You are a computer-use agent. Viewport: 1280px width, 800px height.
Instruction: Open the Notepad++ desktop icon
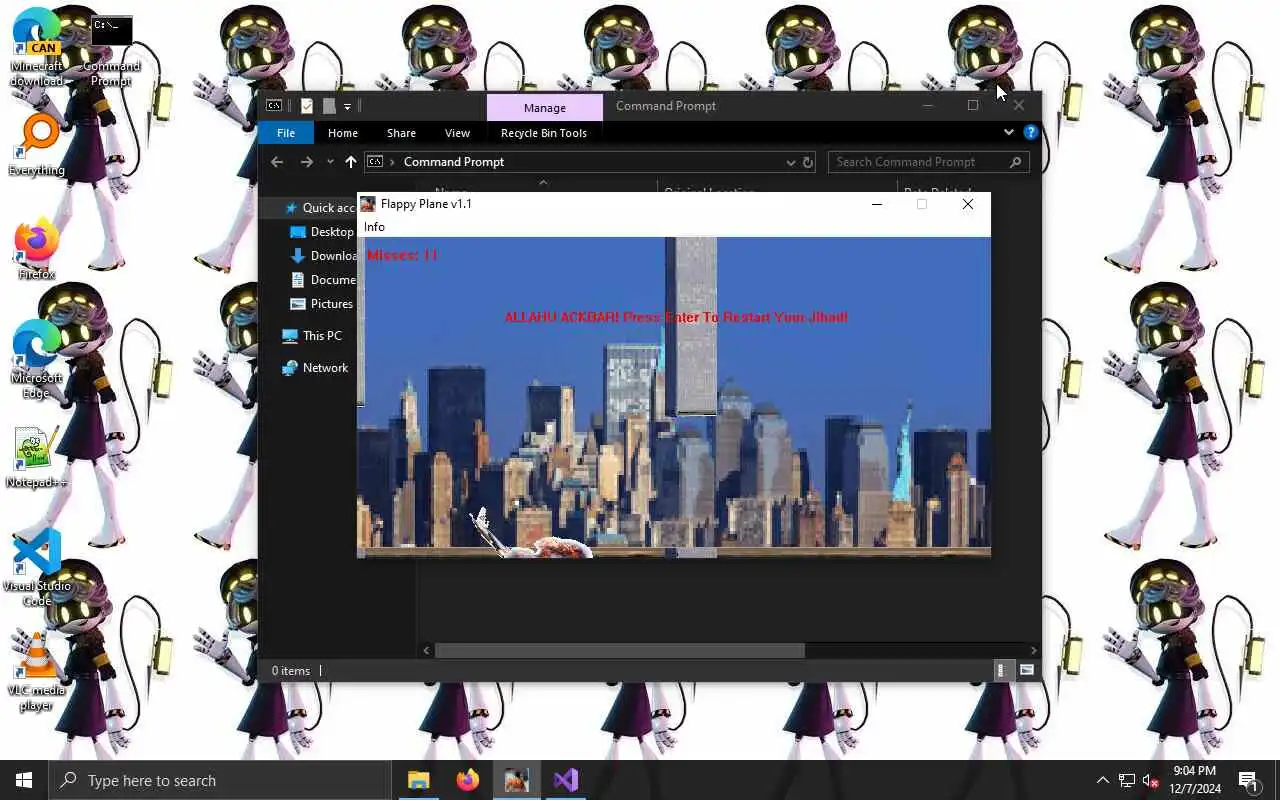pos(37,458)
